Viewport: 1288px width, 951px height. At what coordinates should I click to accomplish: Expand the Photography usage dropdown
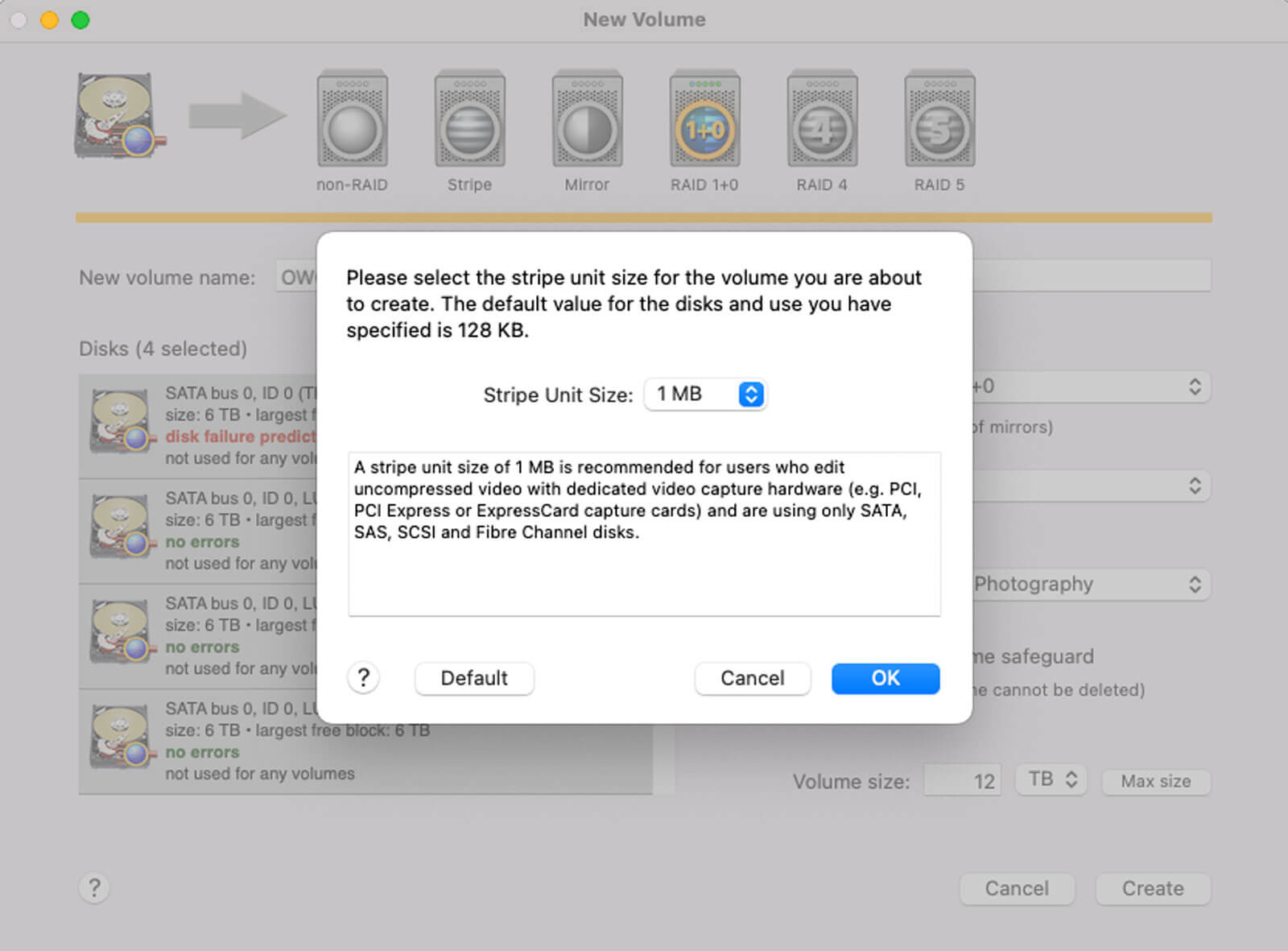1090,584
